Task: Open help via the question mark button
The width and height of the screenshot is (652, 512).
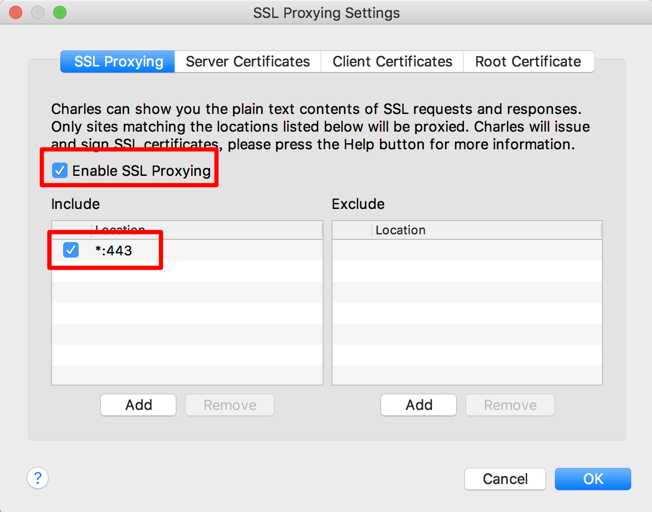Action: click(38, 478)
